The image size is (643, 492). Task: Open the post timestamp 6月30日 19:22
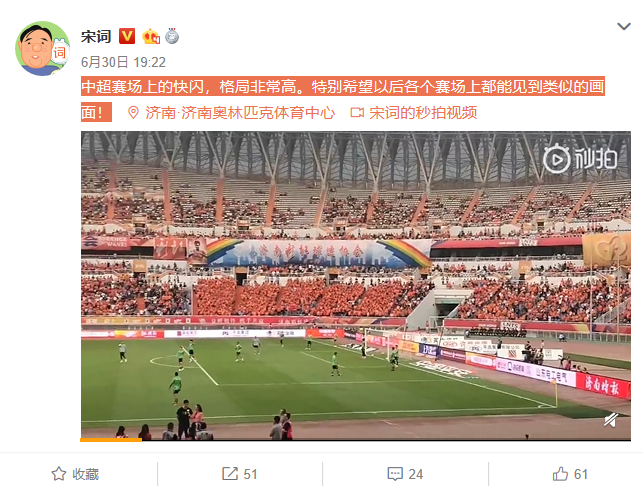coord(123,62)
